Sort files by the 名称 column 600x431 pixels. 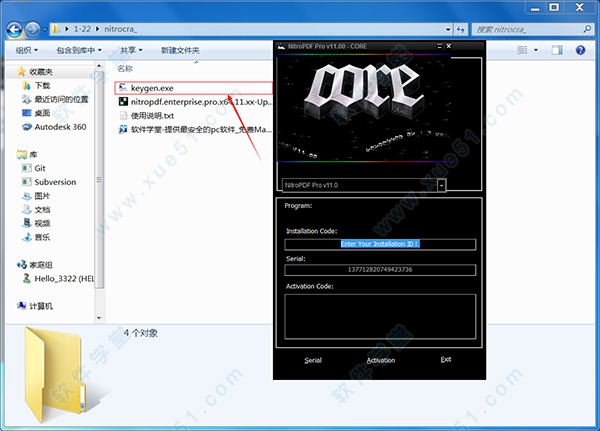(125, 69)
